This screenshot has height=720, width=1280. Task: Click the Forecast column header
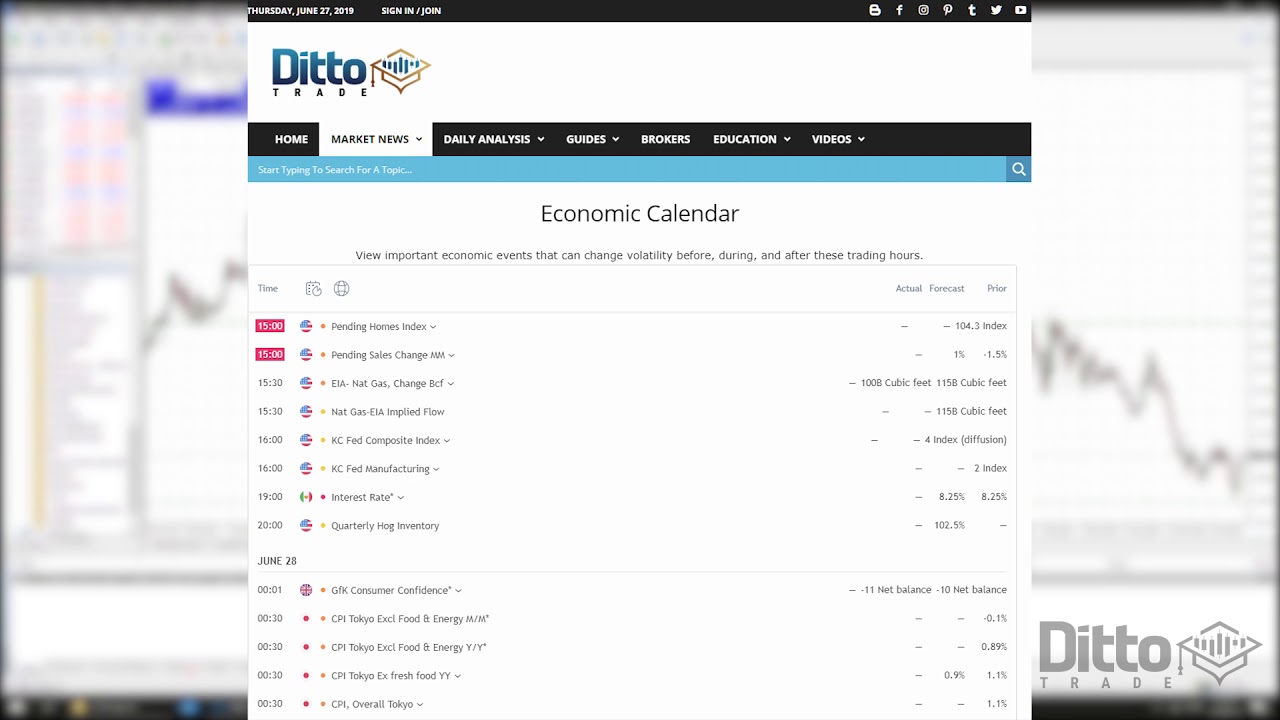tap(947, 288)
